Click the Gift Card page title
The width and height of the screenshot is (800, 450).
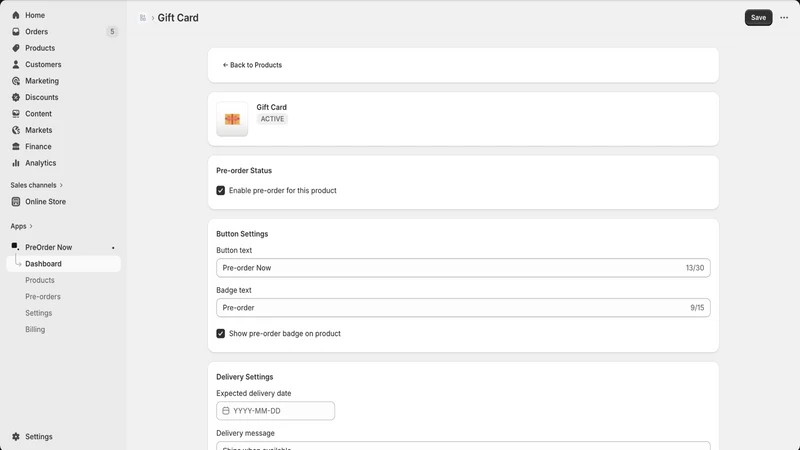tap(178, 18)
